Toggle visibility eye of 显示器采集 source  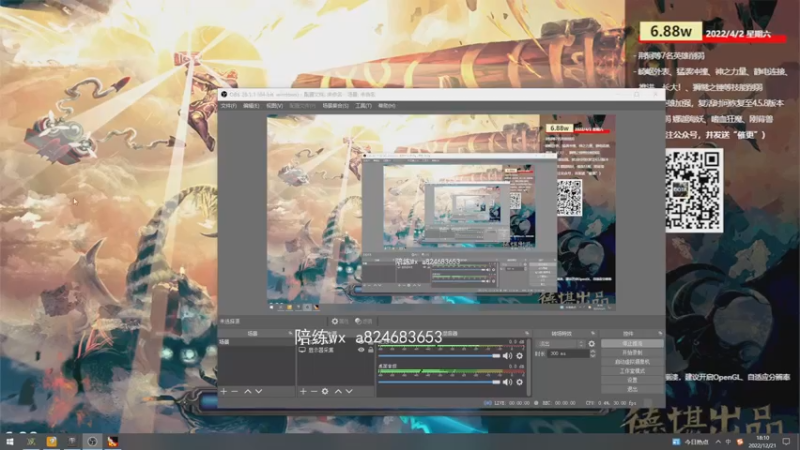(x=361, y=350)
